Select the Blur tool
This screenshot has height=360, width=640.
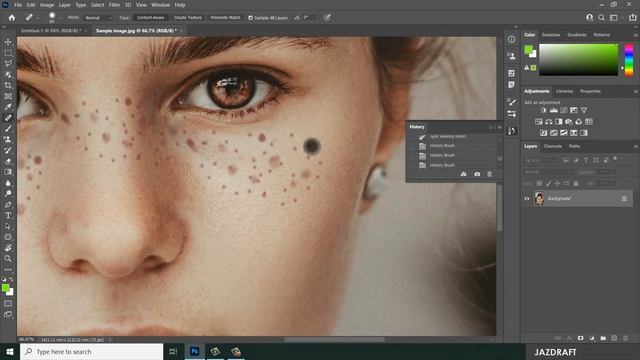coord(8,183)
